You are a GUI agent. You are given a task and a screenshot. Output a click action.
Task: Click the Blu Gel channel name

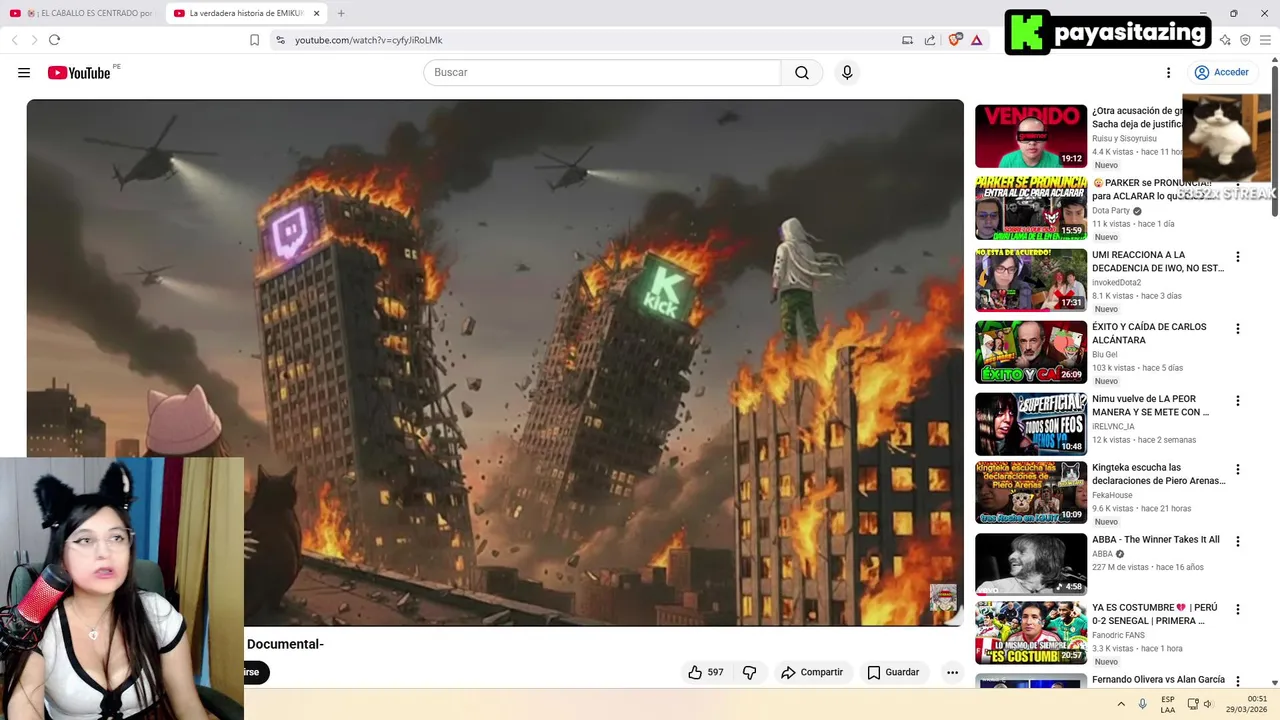pyautogui.click(x=1105, y=355)
